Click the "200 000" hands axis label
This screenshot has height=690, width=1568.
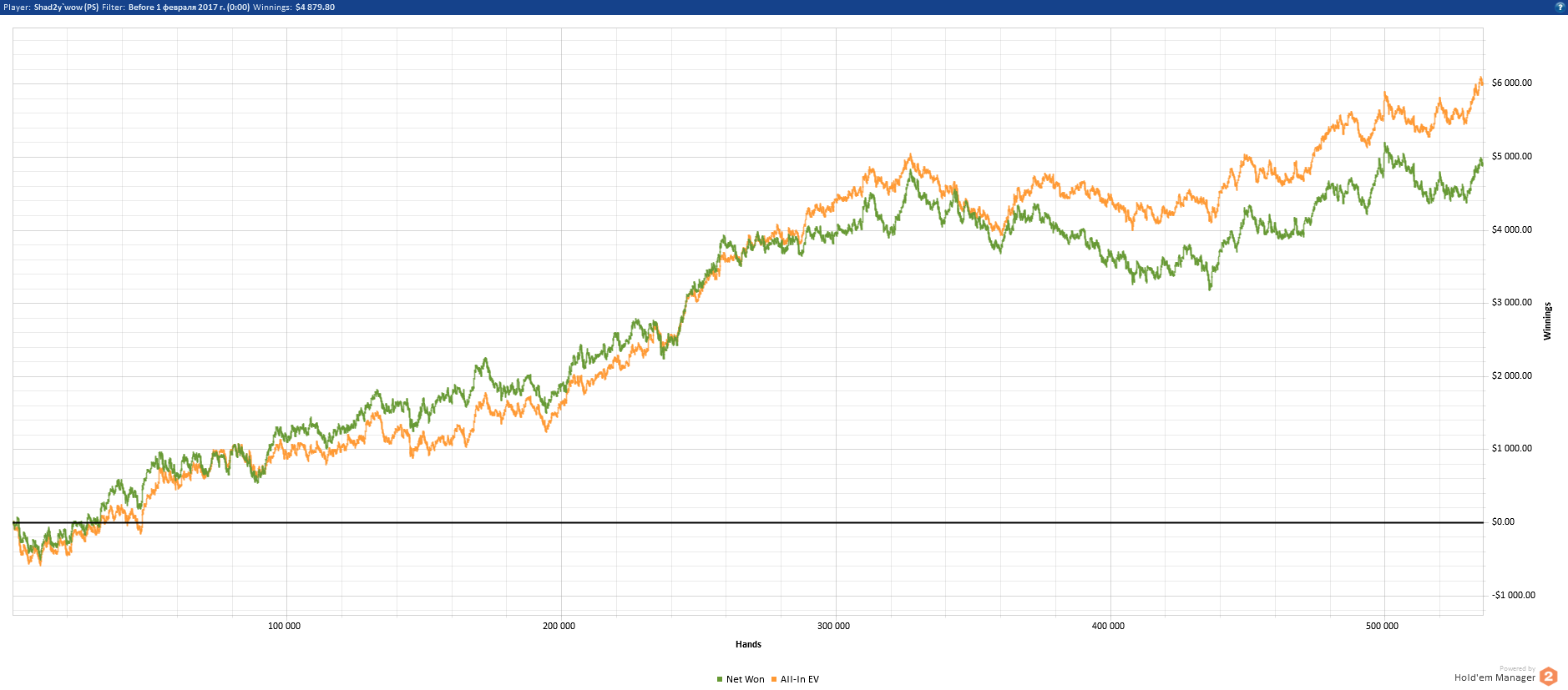point(559,627)
